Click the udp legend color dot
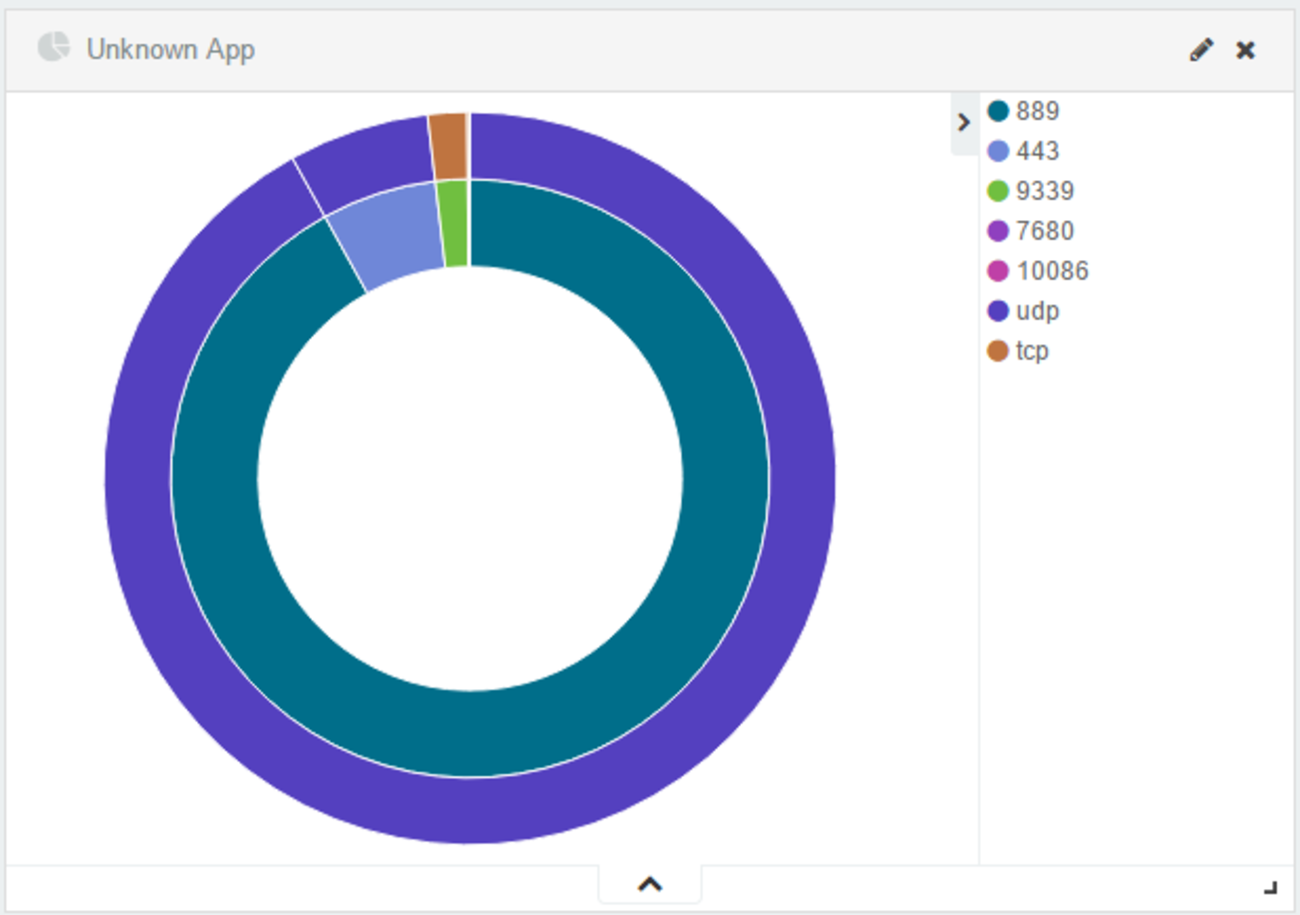The width and height of the screenshot is (1300, 915). [x=998, y=311]
